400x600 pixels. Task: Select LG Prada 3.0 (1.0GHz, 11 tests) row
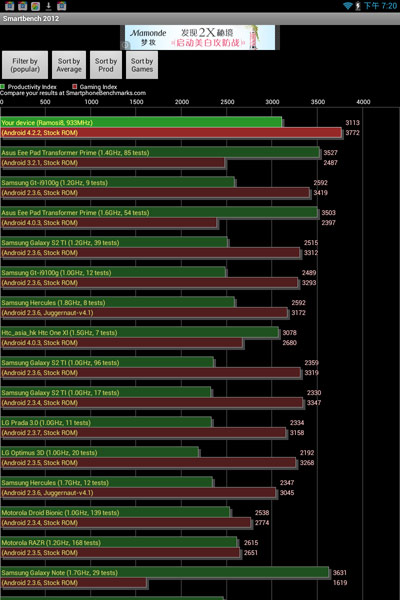pyautogui.click(x=106, y=422)
